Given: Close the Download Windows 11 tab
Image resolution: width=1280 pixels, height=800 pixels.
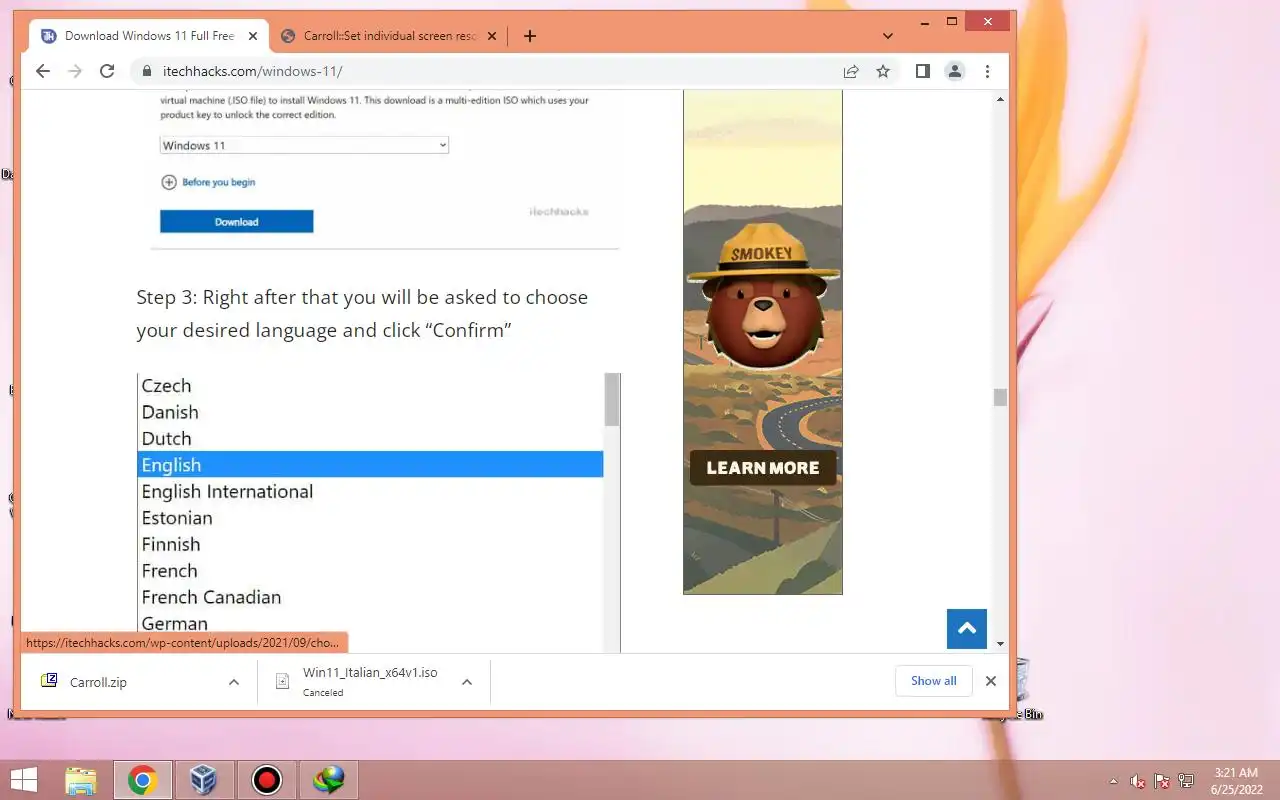Looking at the screenshot, I should [253, 36].
